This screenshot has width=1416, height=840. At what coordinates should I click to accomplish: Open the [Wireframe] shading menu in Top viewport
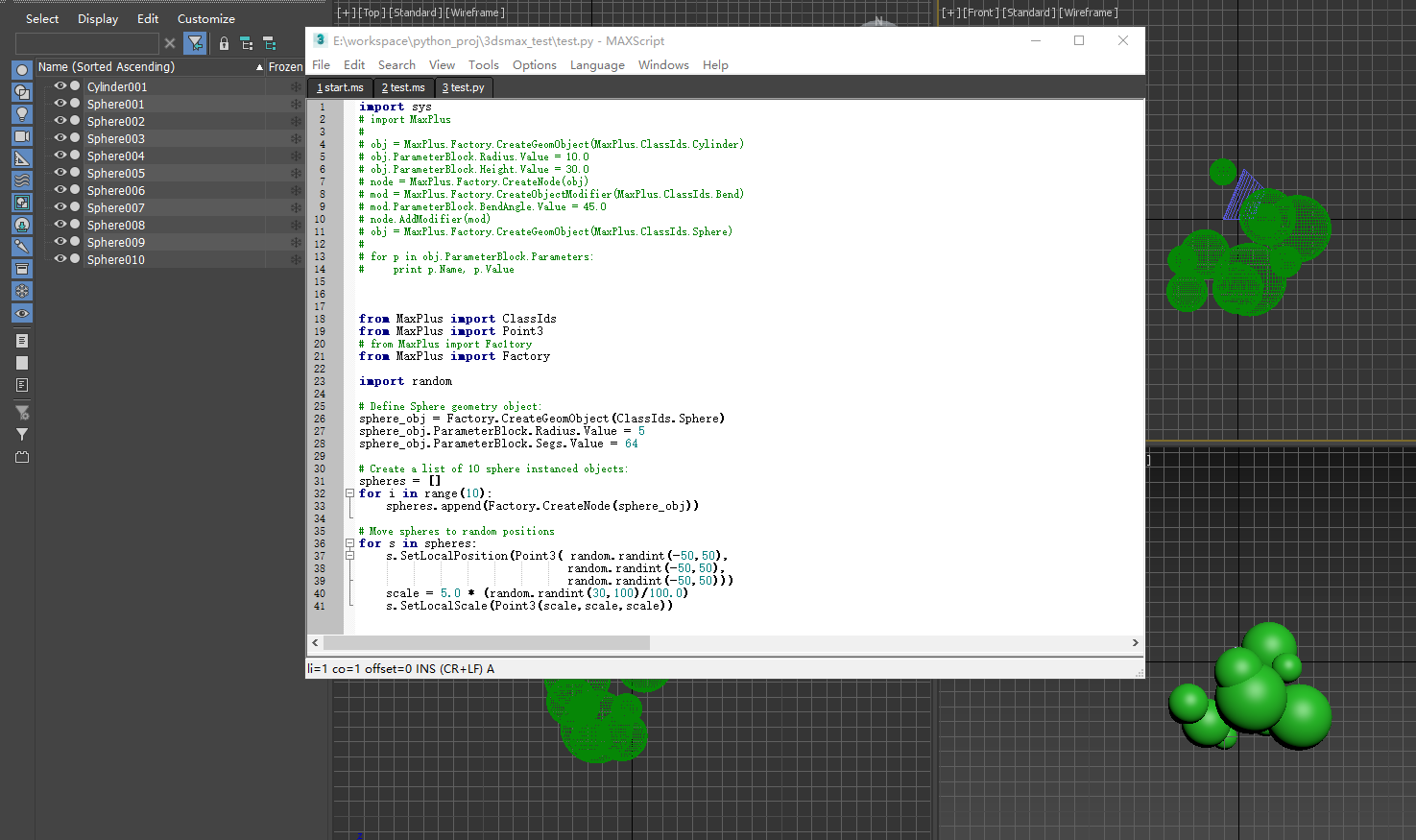pos(474,12)
